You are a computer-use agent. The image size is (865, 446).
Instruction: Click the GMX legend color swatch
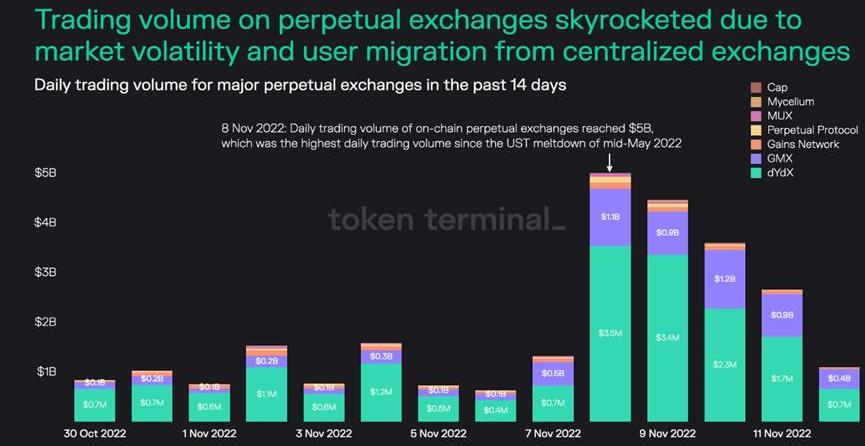[x=754, y=159]
